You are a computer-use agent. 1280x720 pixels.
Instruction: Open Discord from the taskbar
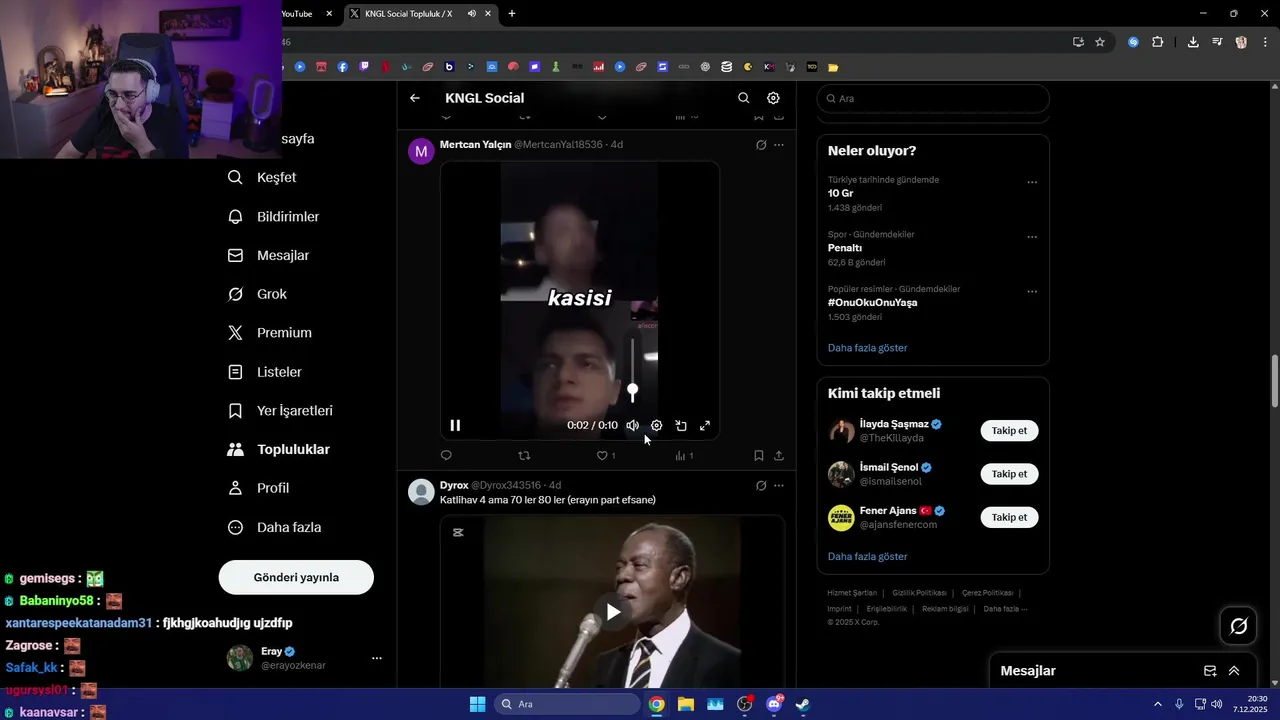pyautogui.click(x=774, y=704)
